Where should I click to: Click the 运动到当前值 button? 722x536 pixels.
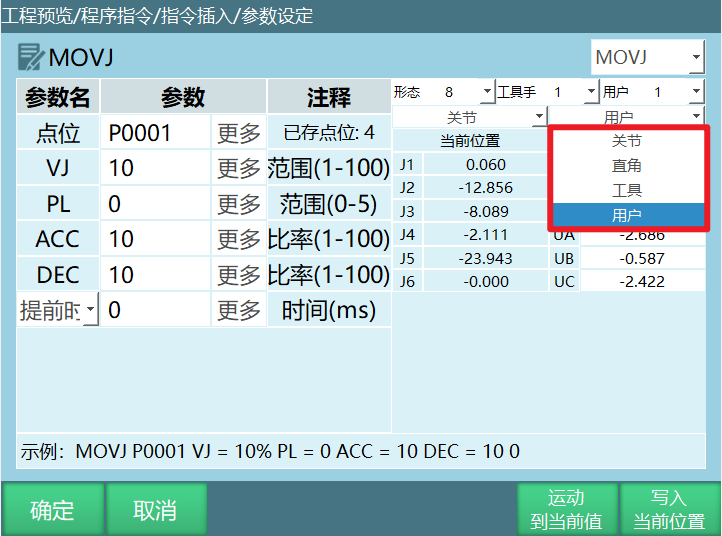pos(566,509)
